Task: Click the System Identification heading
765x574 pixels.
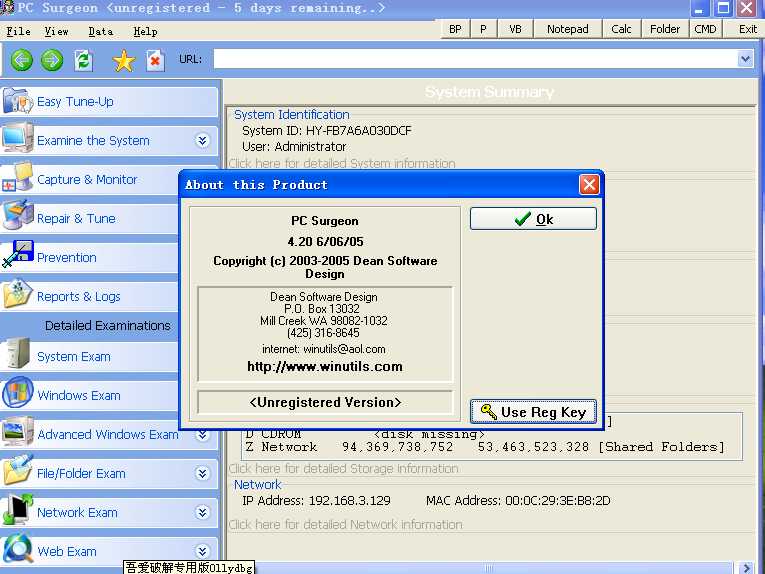Action: (x=292, y=115)
